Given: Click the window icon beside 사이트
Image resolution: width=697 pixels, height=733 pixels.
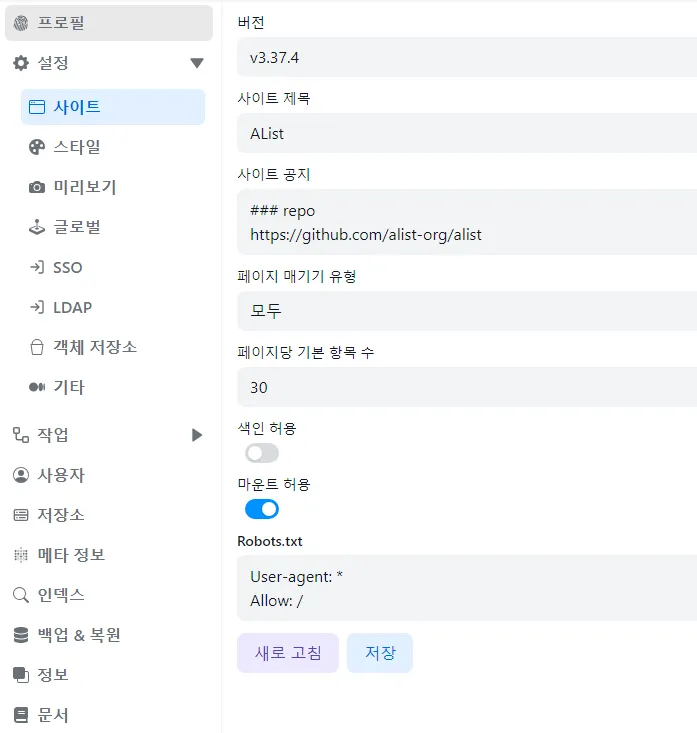Looking at the screenshot, I should click(x=37, y=107).
